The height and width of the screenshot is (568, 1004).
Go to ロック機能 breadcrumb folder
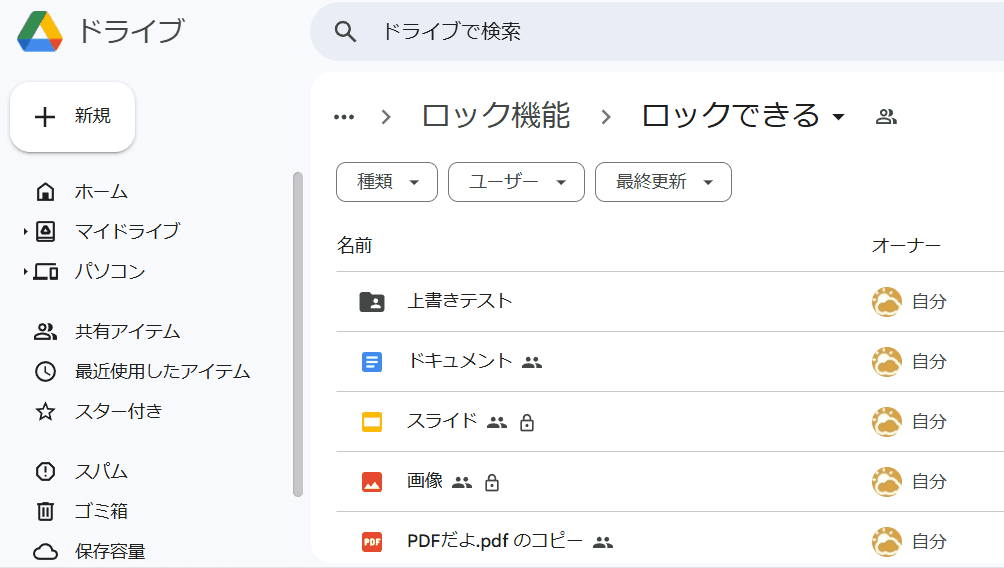[496, 116]
